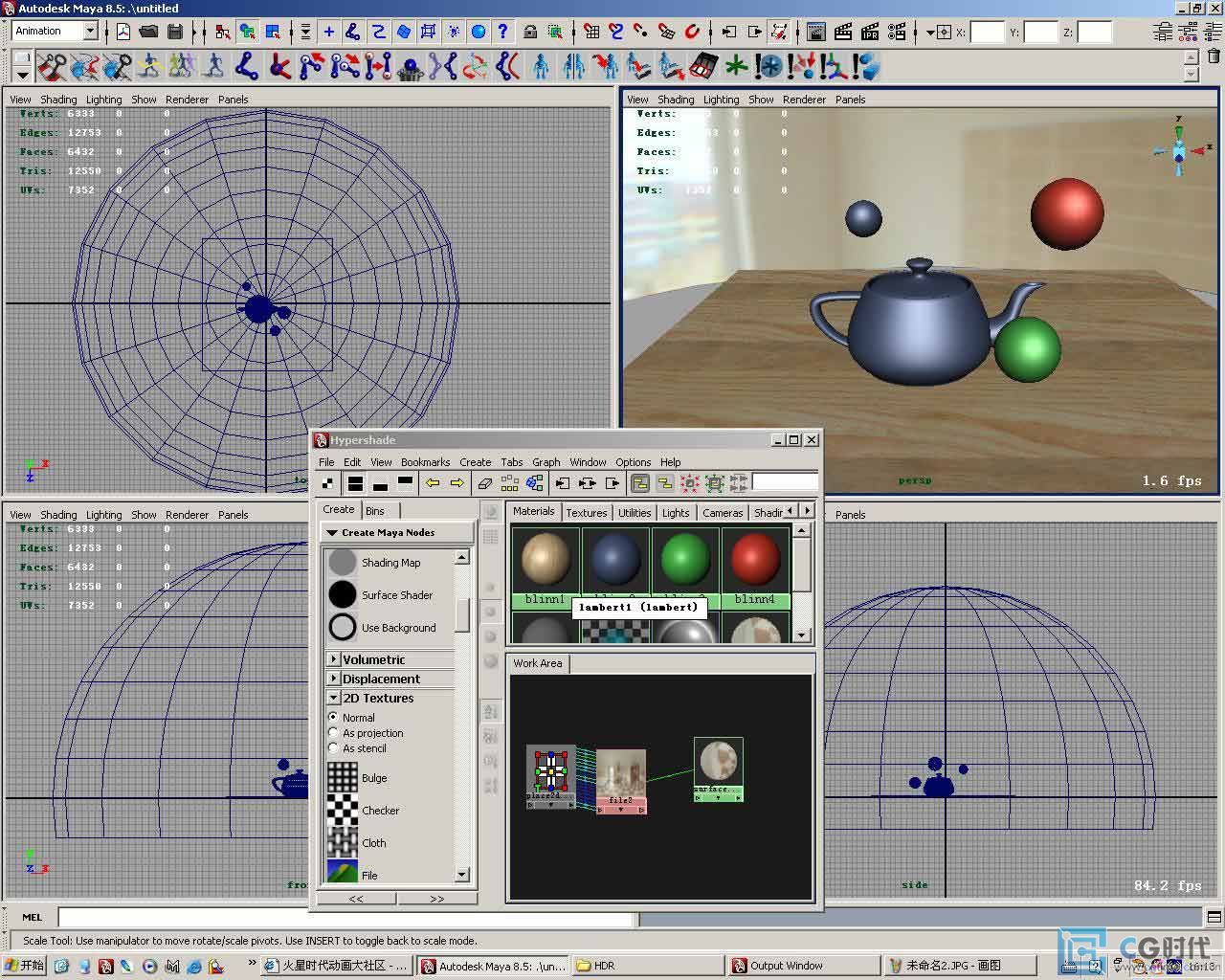
Task: Switch to the Utilities tab in Hypershade
Action: point(635,512)
